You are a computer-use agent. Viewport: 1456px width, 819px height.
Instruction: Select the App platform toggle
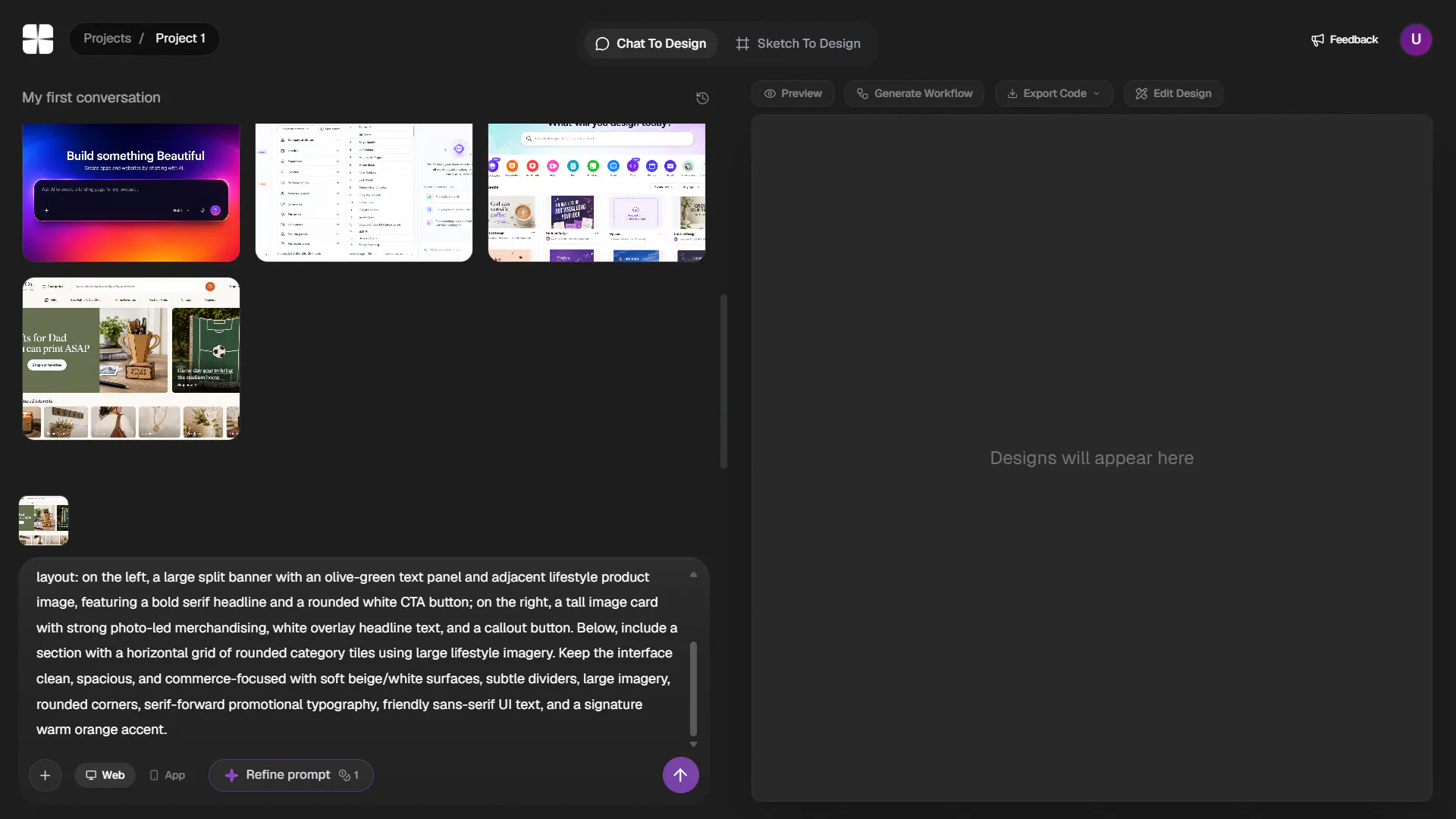[168, 775]
